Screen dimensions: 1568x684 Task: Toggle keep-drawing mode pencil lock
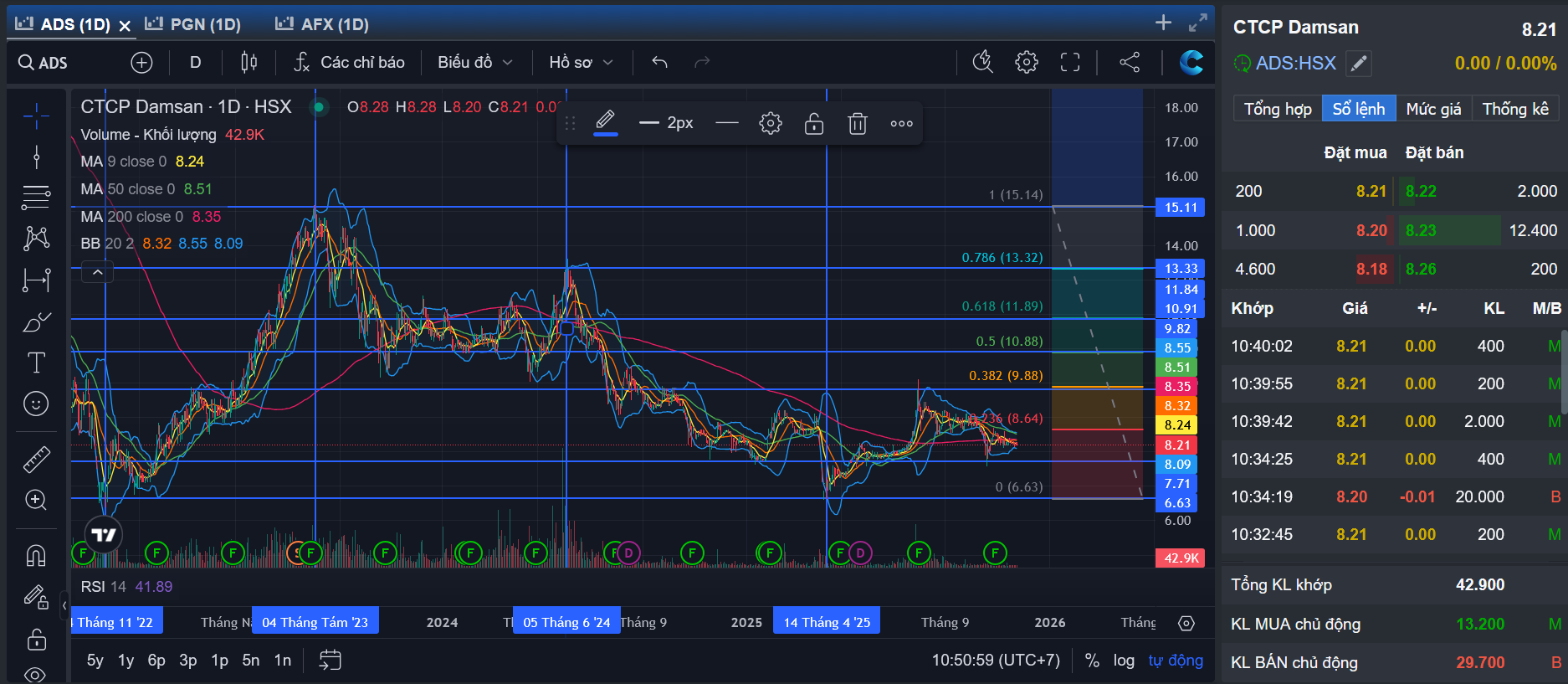(x=36, y=597)
